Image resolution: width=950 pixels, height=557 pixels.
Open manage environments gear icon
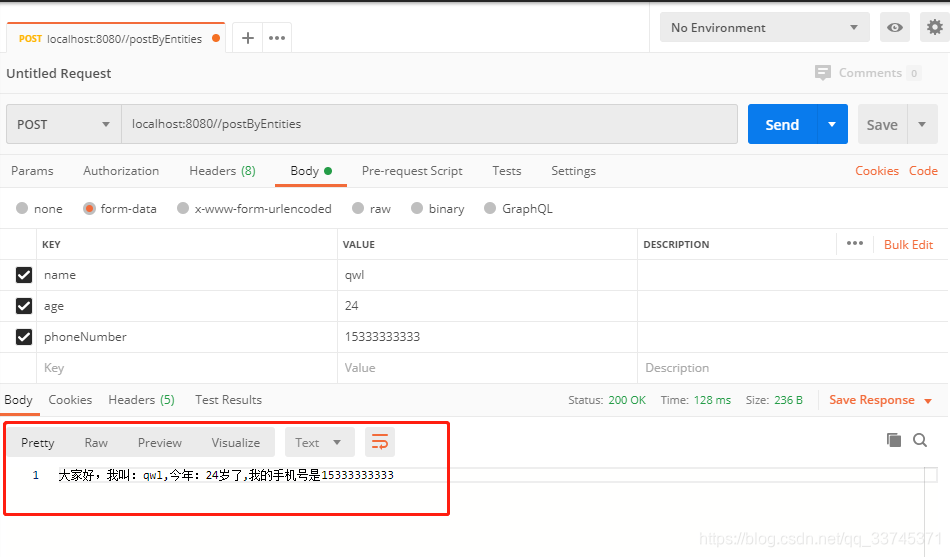[x=935, y=27]
